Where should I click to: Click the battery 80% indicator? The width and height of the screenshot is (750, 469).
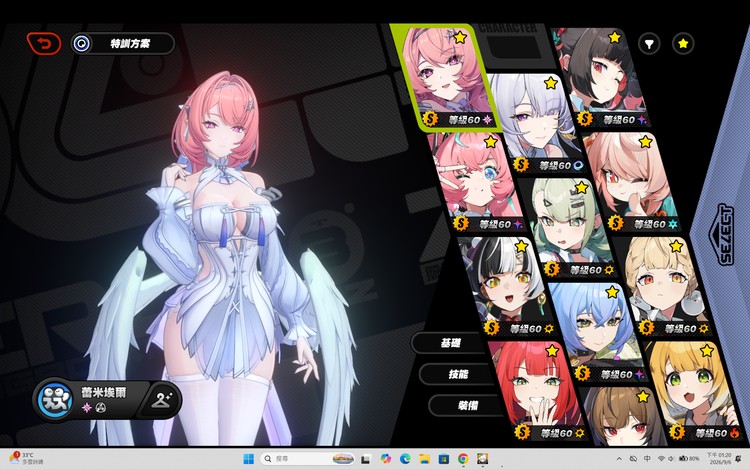(x=689, y=458)
